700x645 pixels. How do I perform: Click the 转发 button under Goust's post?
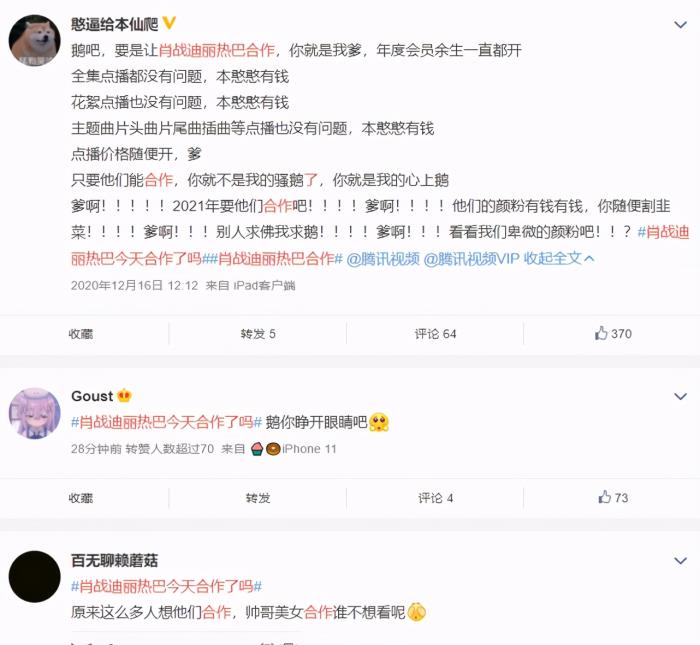click(x=258, y=498)
